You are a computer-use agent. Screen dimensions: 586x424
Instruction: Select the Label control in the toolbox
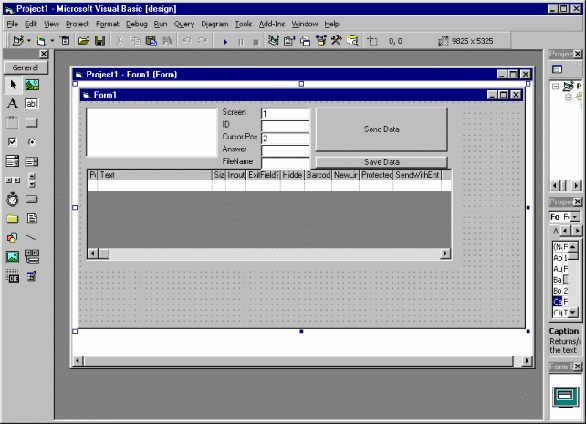click(12, 103)
